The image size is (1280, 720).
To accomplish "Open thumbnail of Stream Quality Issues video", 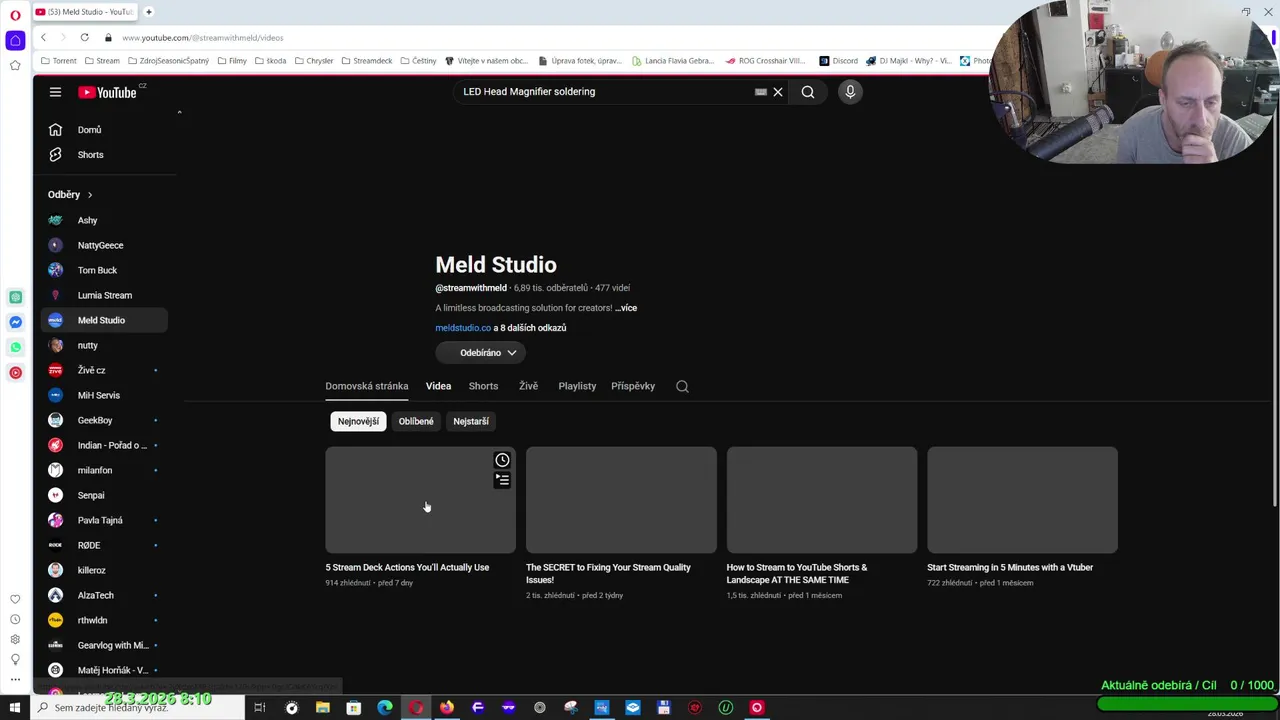I will click(x=621, y=500).
